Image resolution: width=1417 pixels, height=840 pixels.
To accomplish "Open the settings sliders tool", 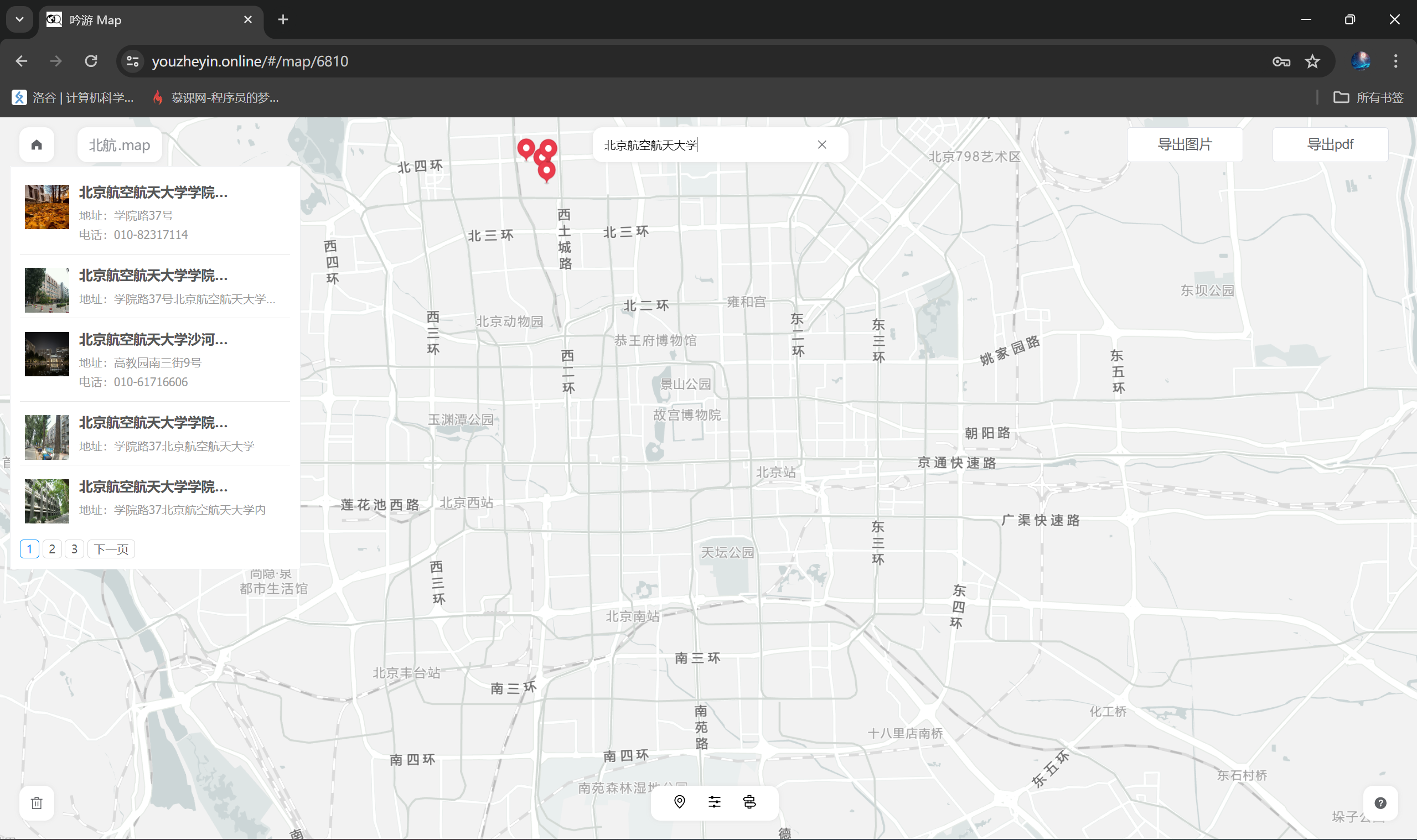I will [715, 802].
